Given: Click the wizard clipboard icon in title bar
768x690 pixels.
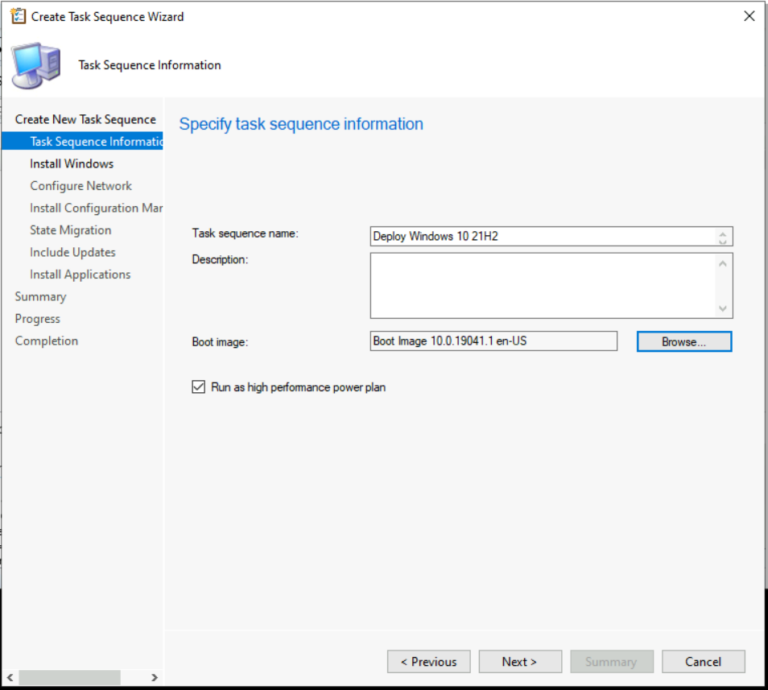Looking at the screenshot, I should click(18, 16).
